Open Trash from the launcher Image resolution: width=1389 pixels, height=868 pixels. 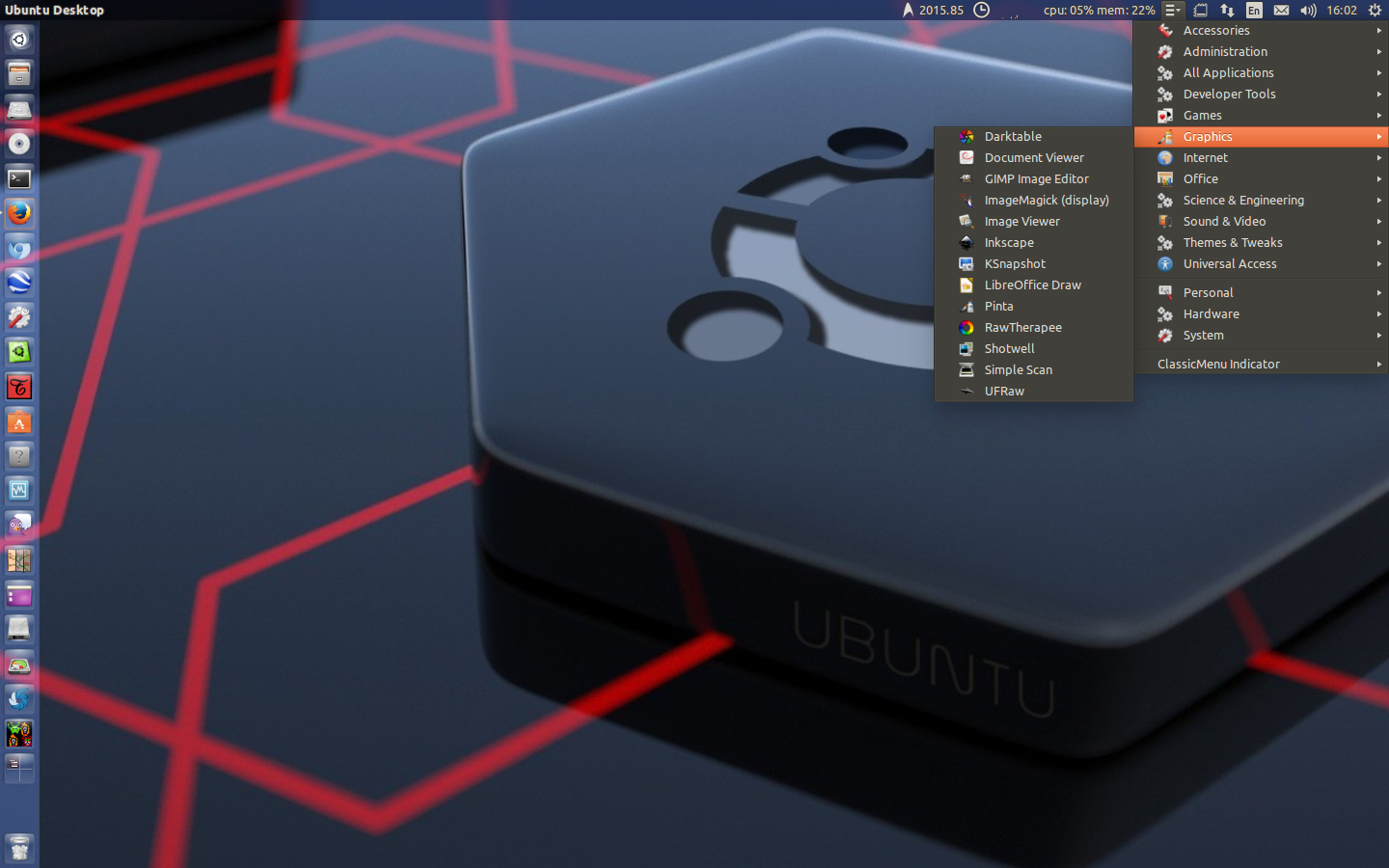tap(19, 849)
